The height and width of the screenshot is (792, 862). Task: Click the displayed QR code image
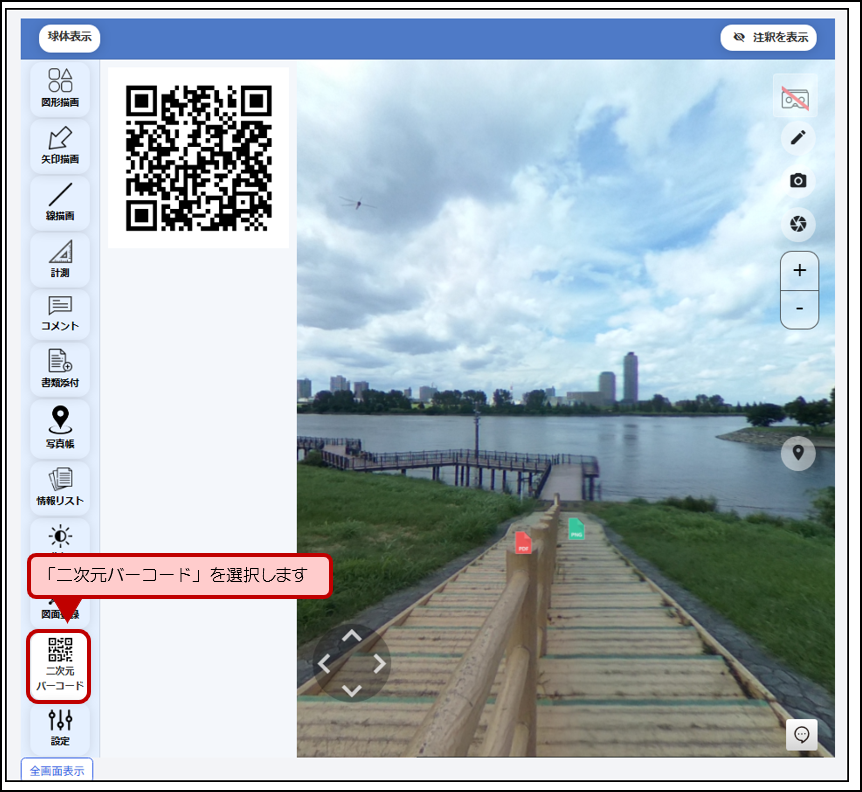coord(198,158)
